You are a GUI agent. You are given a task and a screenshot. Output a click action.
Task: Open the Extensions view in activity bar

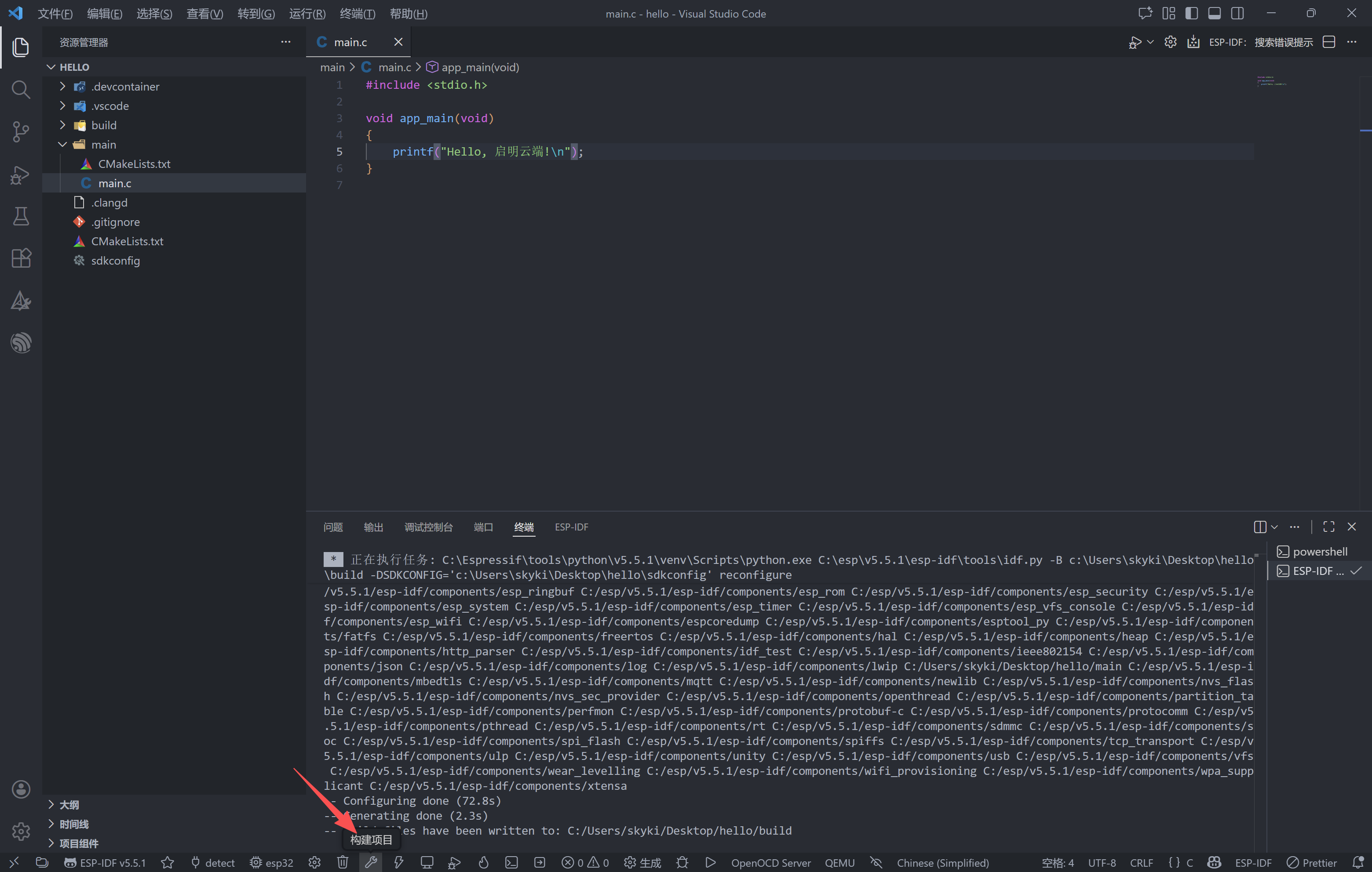pos(21,258)
